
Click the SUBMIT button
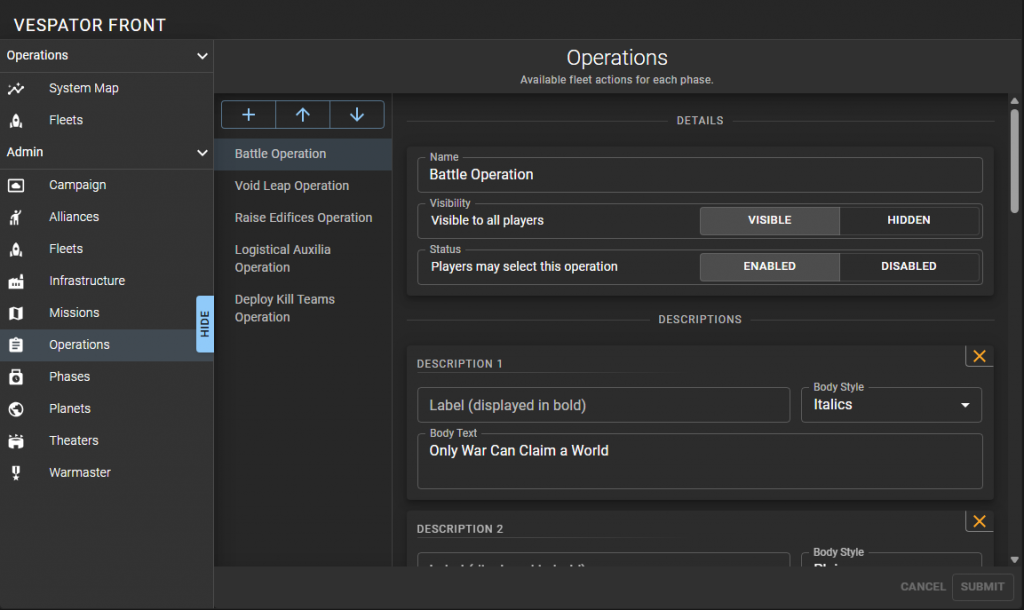[x=982, y=587]
